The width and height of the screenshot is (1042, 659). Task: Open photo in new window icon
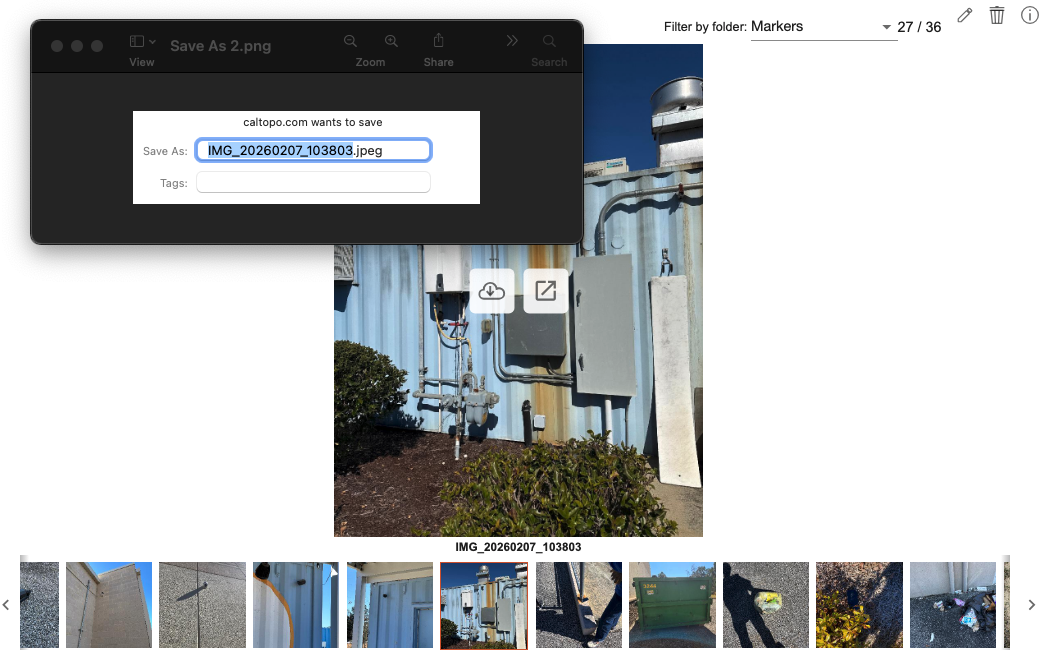(x=546, y=291)
